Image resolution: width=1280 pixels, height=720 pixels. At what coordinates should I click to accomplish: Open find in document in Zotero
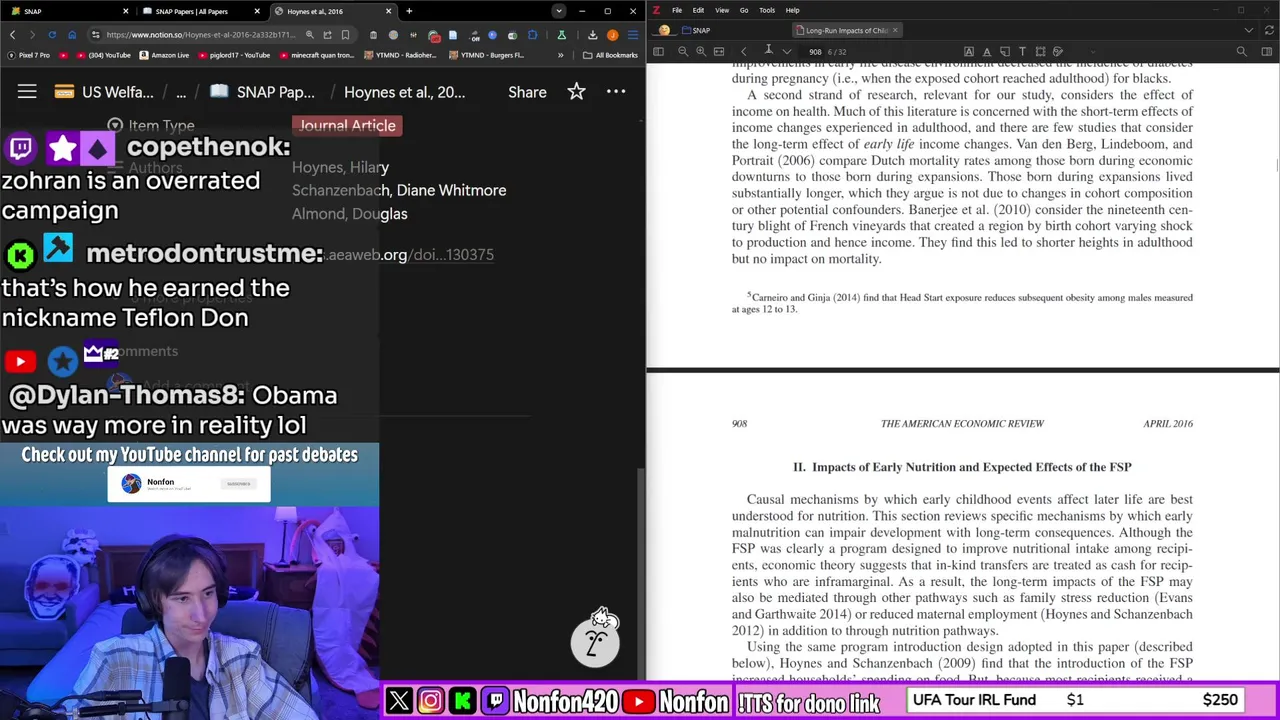tap(1241, 51)
